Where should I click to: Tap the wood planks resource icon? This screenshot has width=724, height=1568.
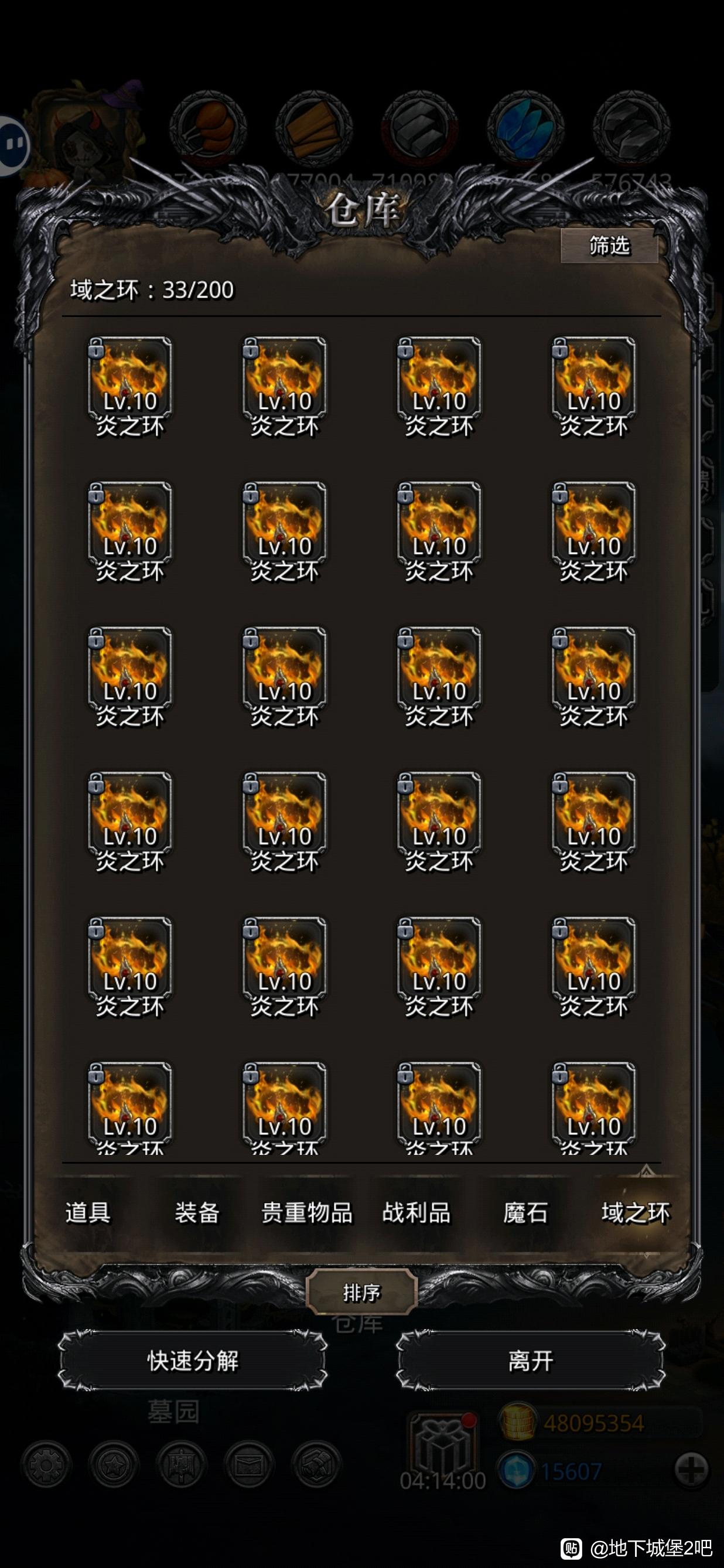coord(314,129)
